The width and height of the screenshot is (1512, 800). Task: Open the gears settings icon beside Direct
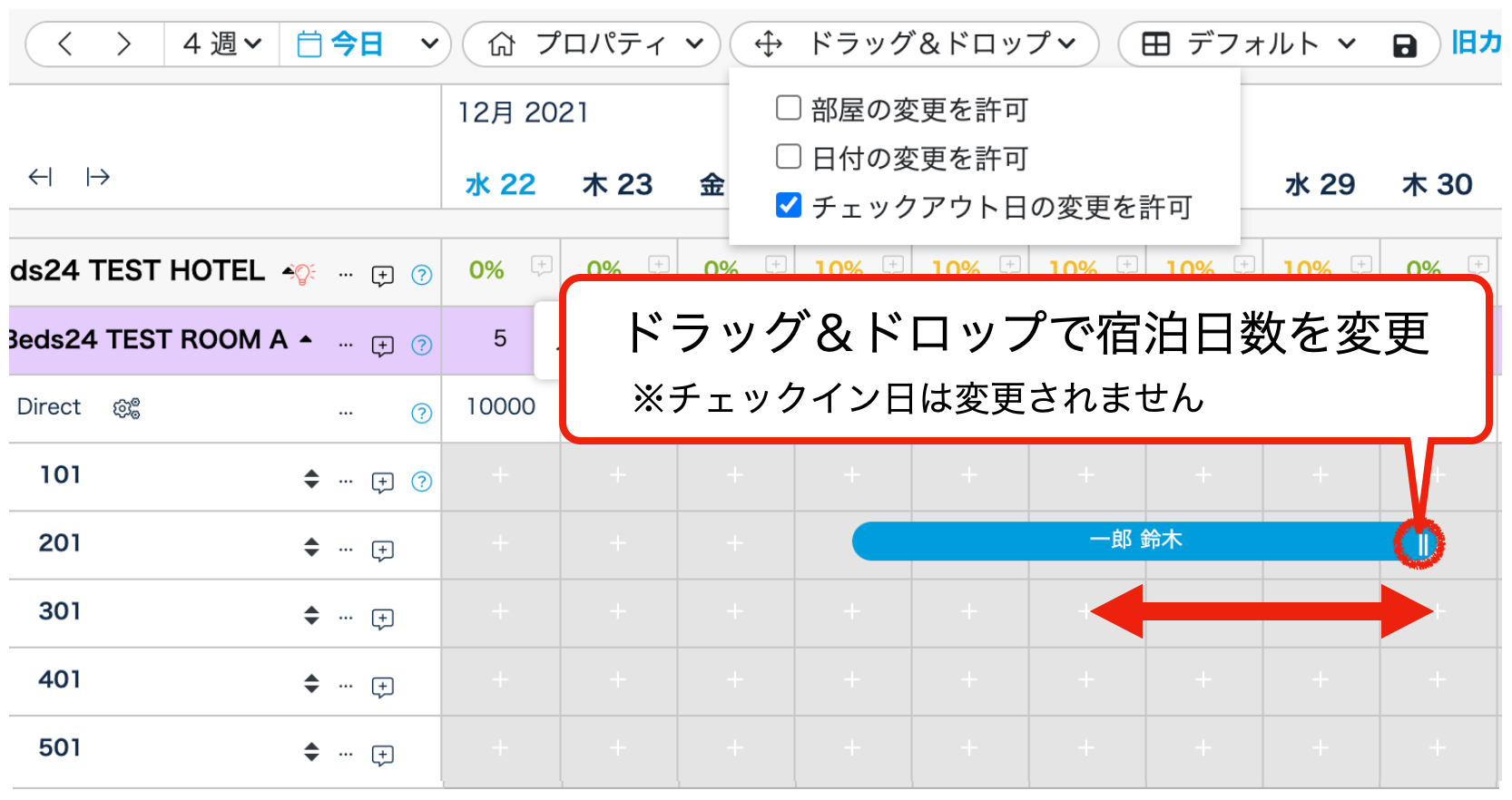pyautogui.click(x=126, y=408)
